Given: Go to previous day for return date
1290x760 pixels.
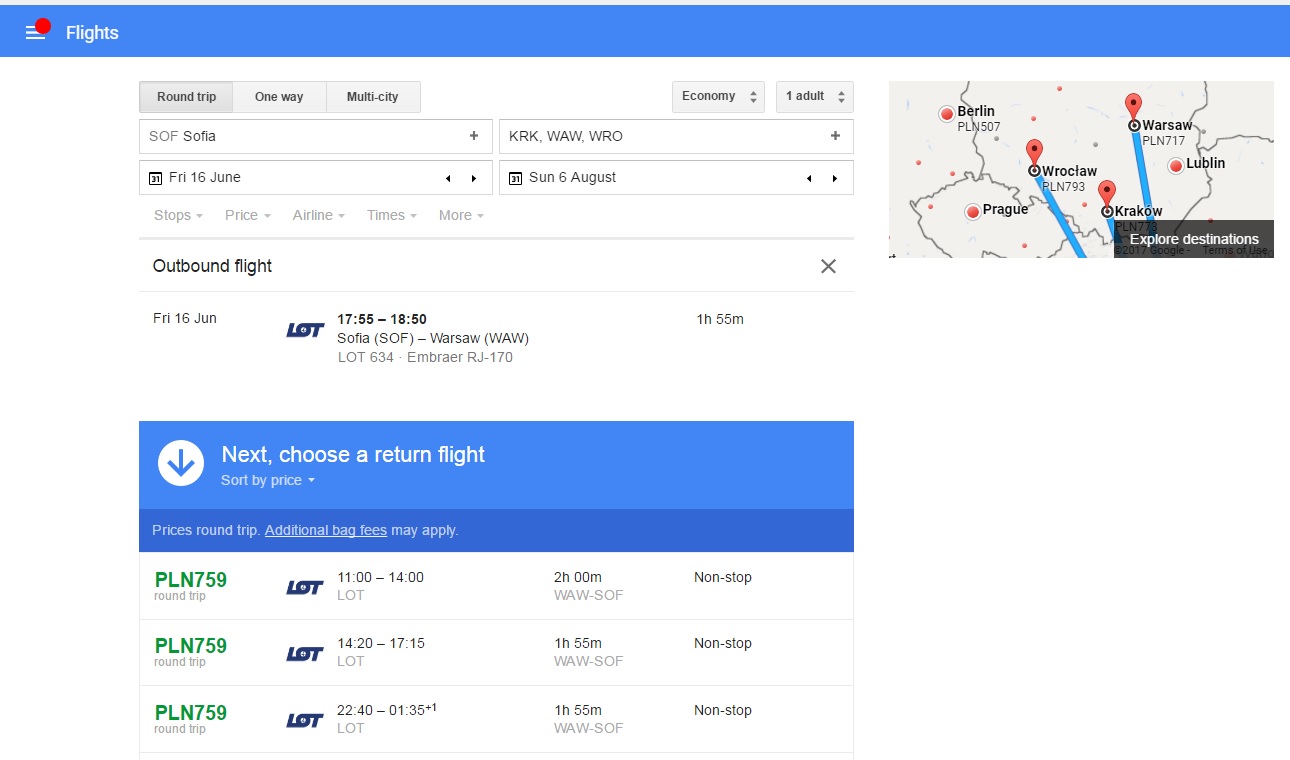Looking at the screenshot, I should (809, 178).
